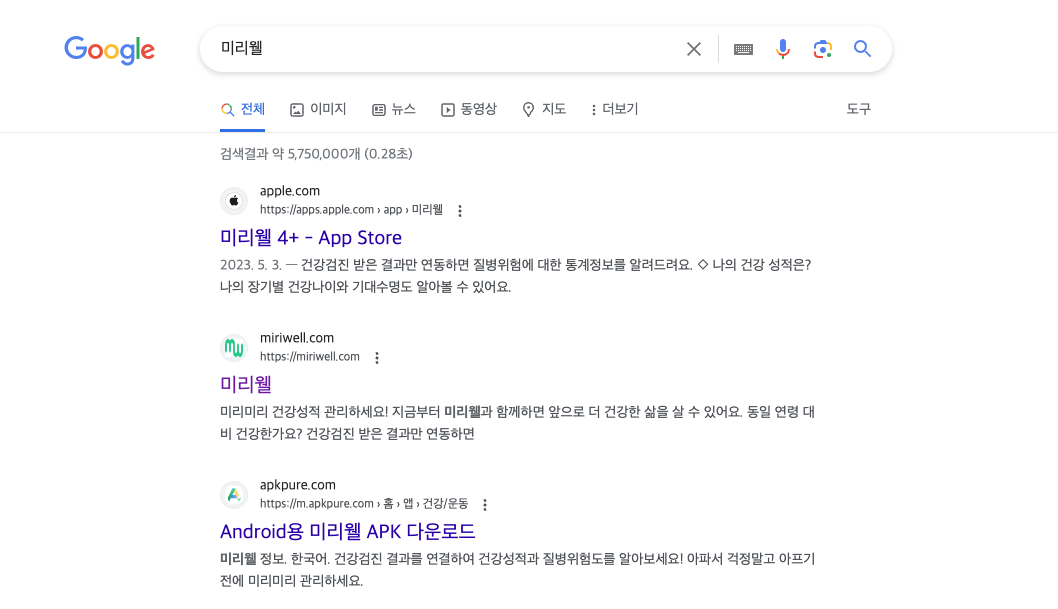Click the miriwell.com site name text
The height and width of the screenshot is (609, 1058).
[297, 338]
